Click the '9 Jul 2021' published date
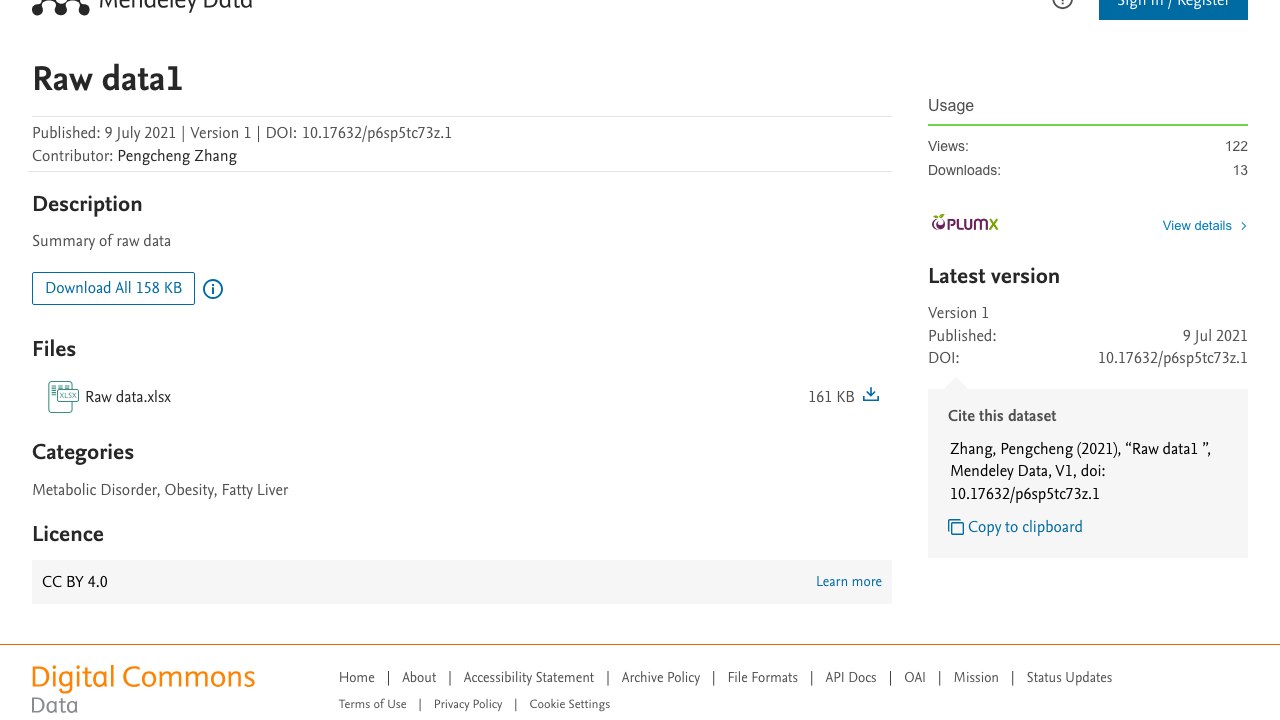This screenshot has width=1280, height=720. coord(1215,336)
